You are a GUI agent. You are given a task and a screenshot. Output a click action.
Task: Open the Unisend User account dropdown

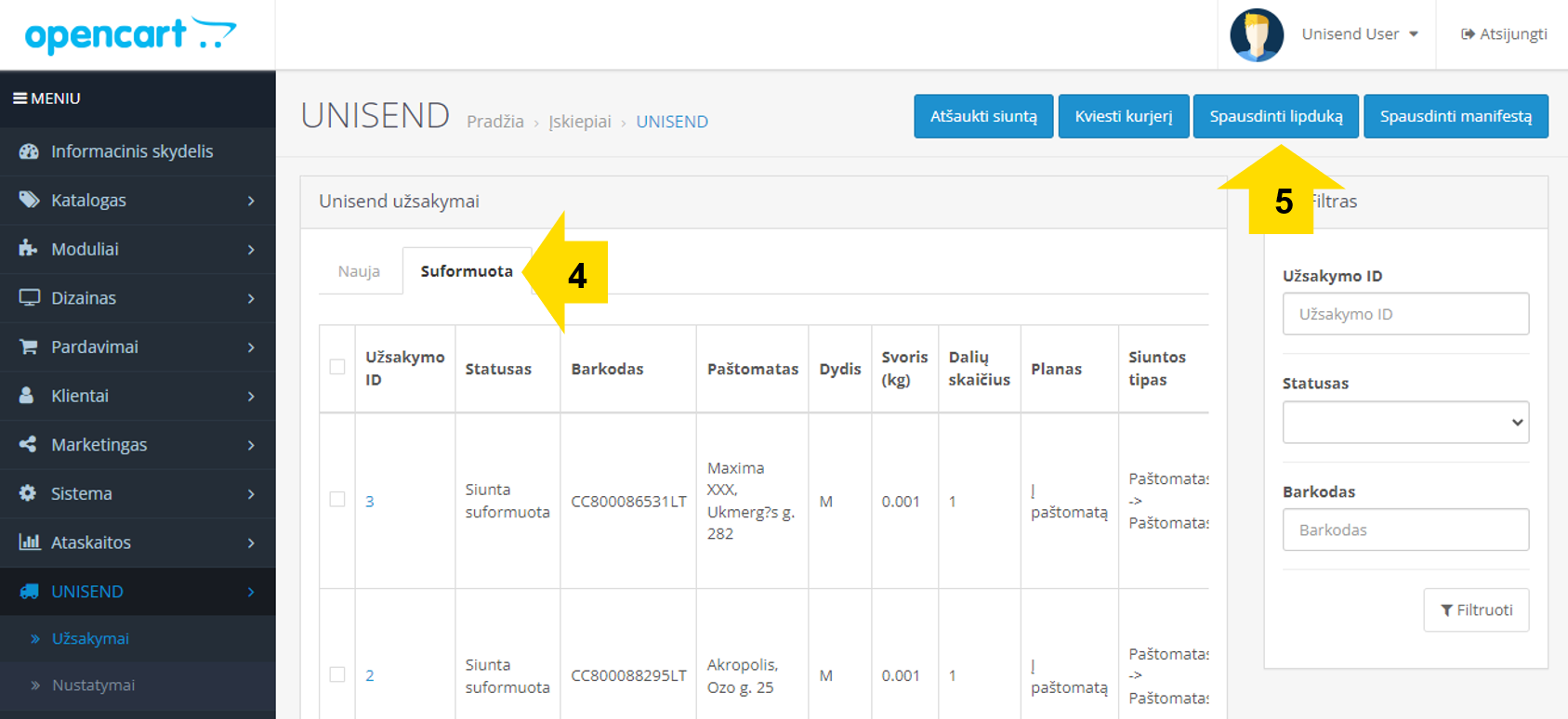coord(1359,34)
